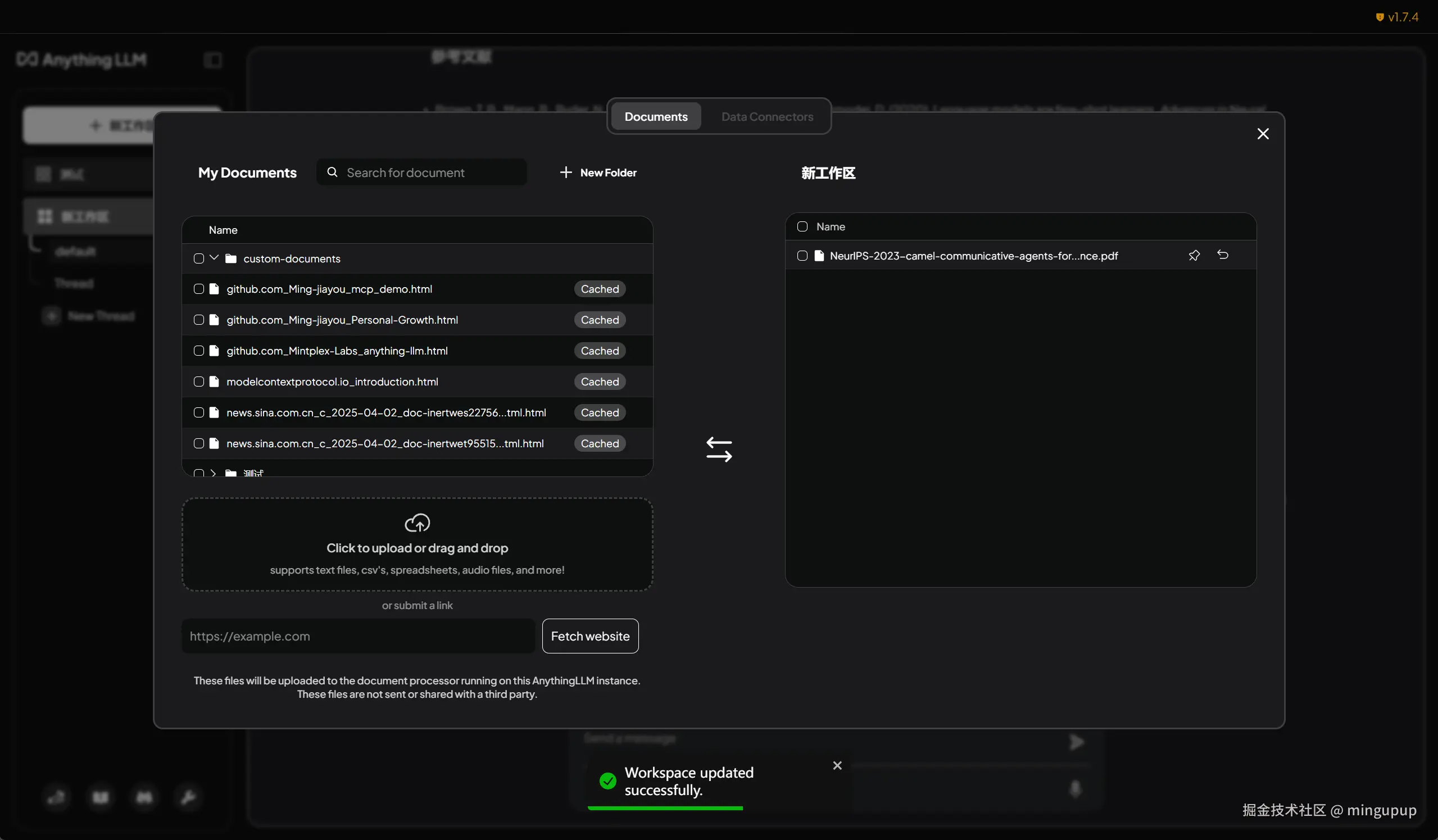The width and height of the screenshot is (1438, 840).
Task: Tick the NeurIPS-2023 PDF checkbox in workspace
Action: click(x=802, y=256)
